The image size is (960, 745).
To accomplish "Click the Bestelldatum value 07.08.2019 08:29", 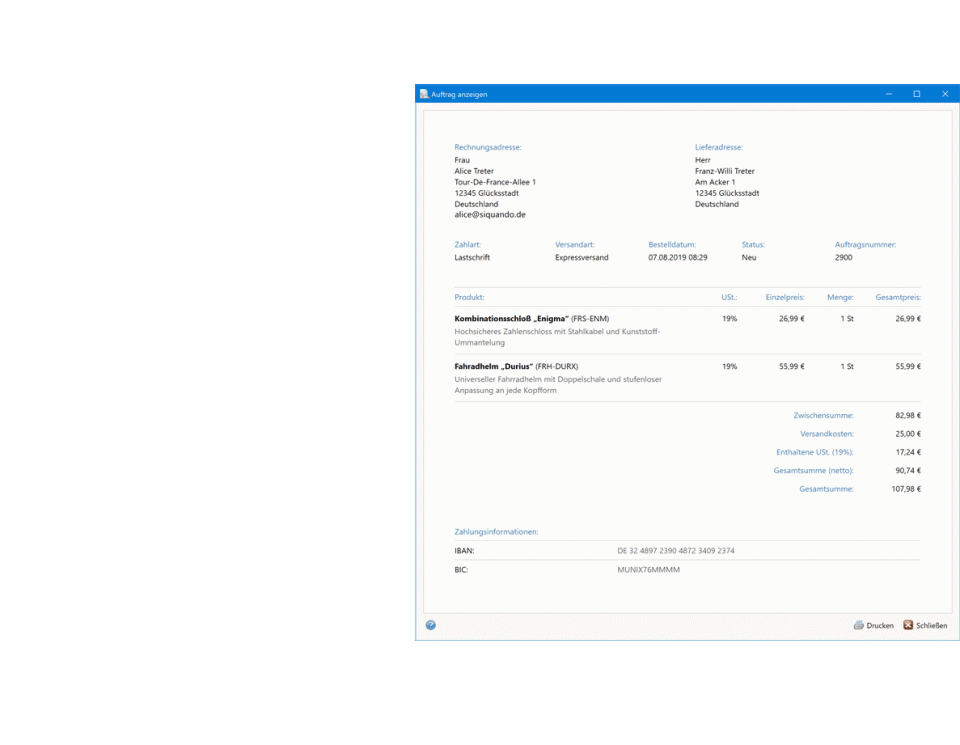I will [677, 258].
